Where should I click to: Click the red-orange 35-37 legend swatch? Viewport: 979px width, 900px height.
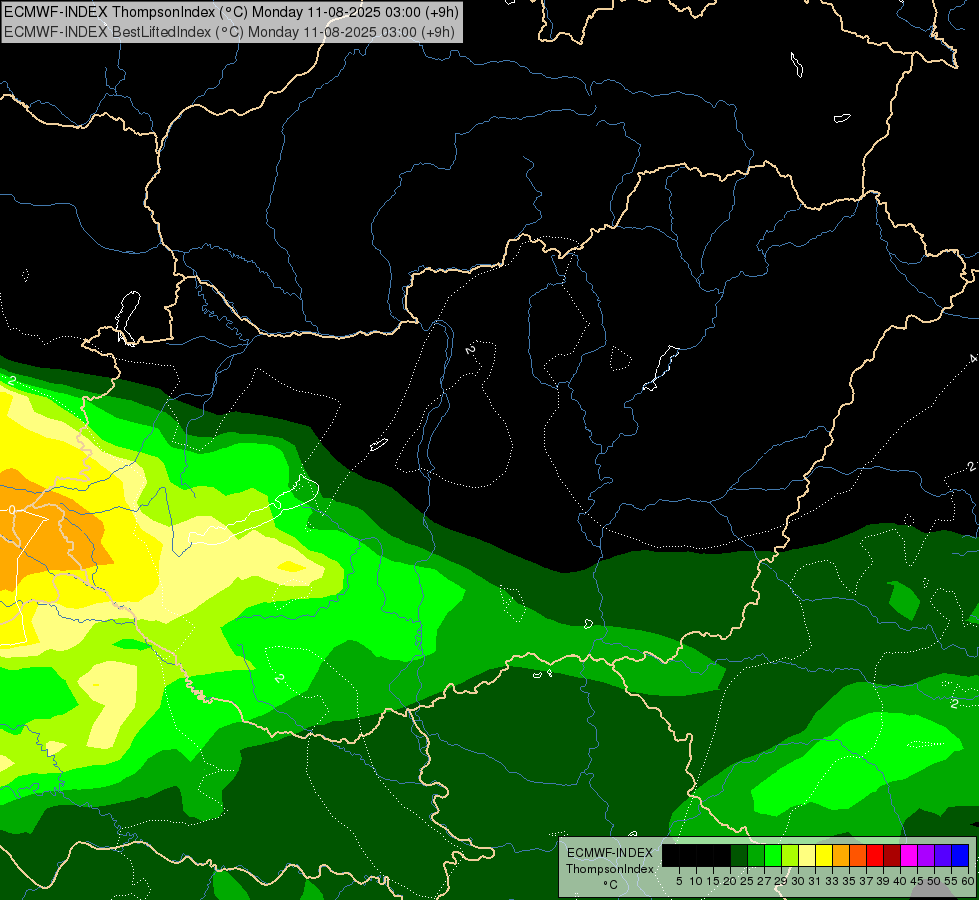click(x=858, y=855)
